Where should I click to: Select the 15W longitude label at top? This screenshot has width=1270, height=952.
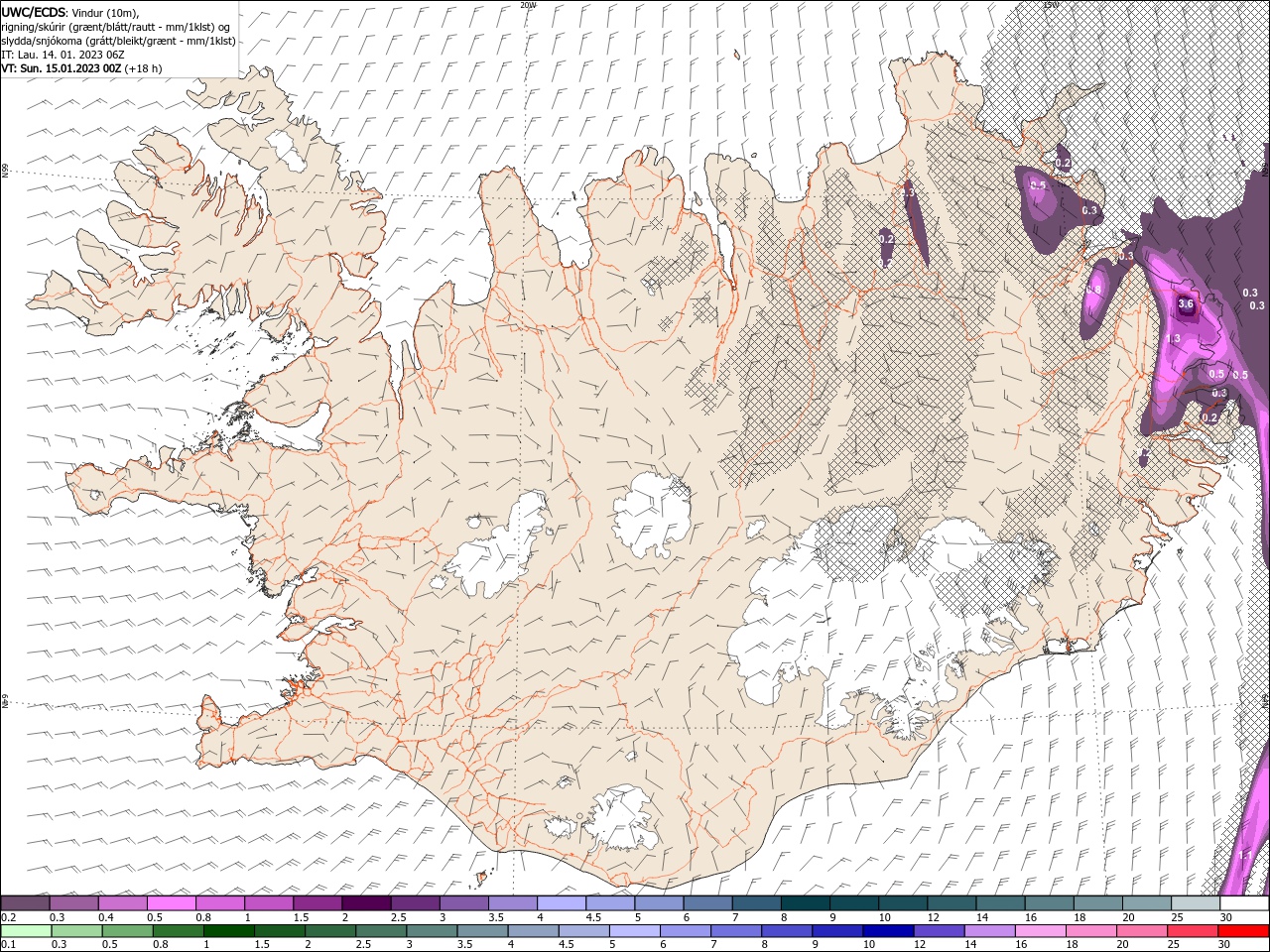coord(1051,5)
